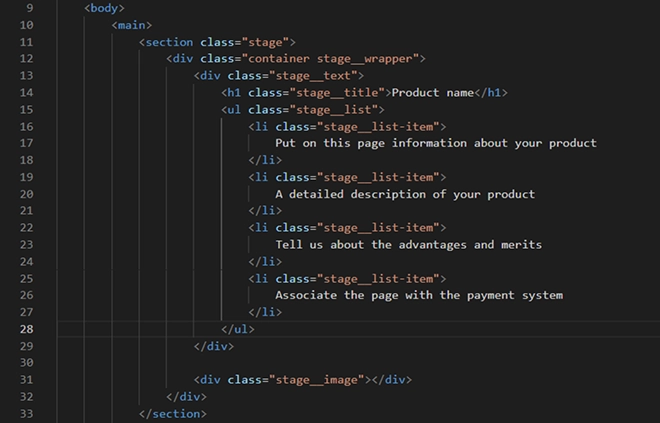Click line number 30 in the gutter
This screenshot has height=423, width=660.
pyautogui.click(x=27, y=363)
